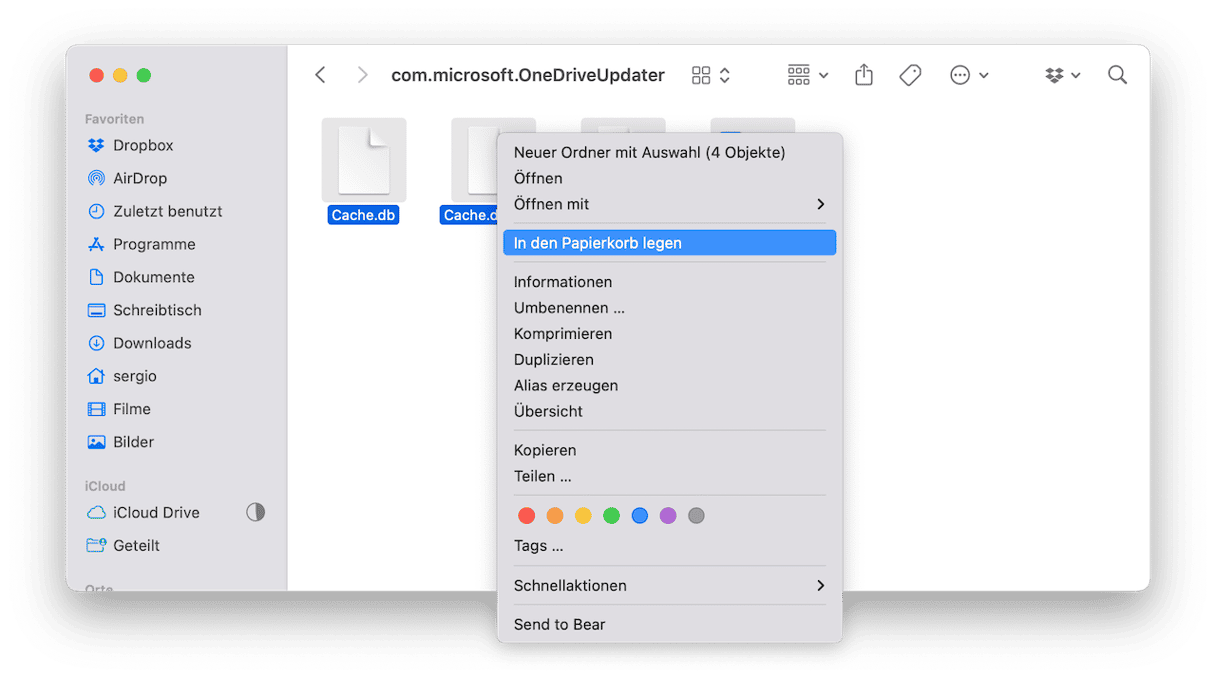Open Geteilt in the sidebar
This screenshot has width=1216, height=678.
coord(123,545)
